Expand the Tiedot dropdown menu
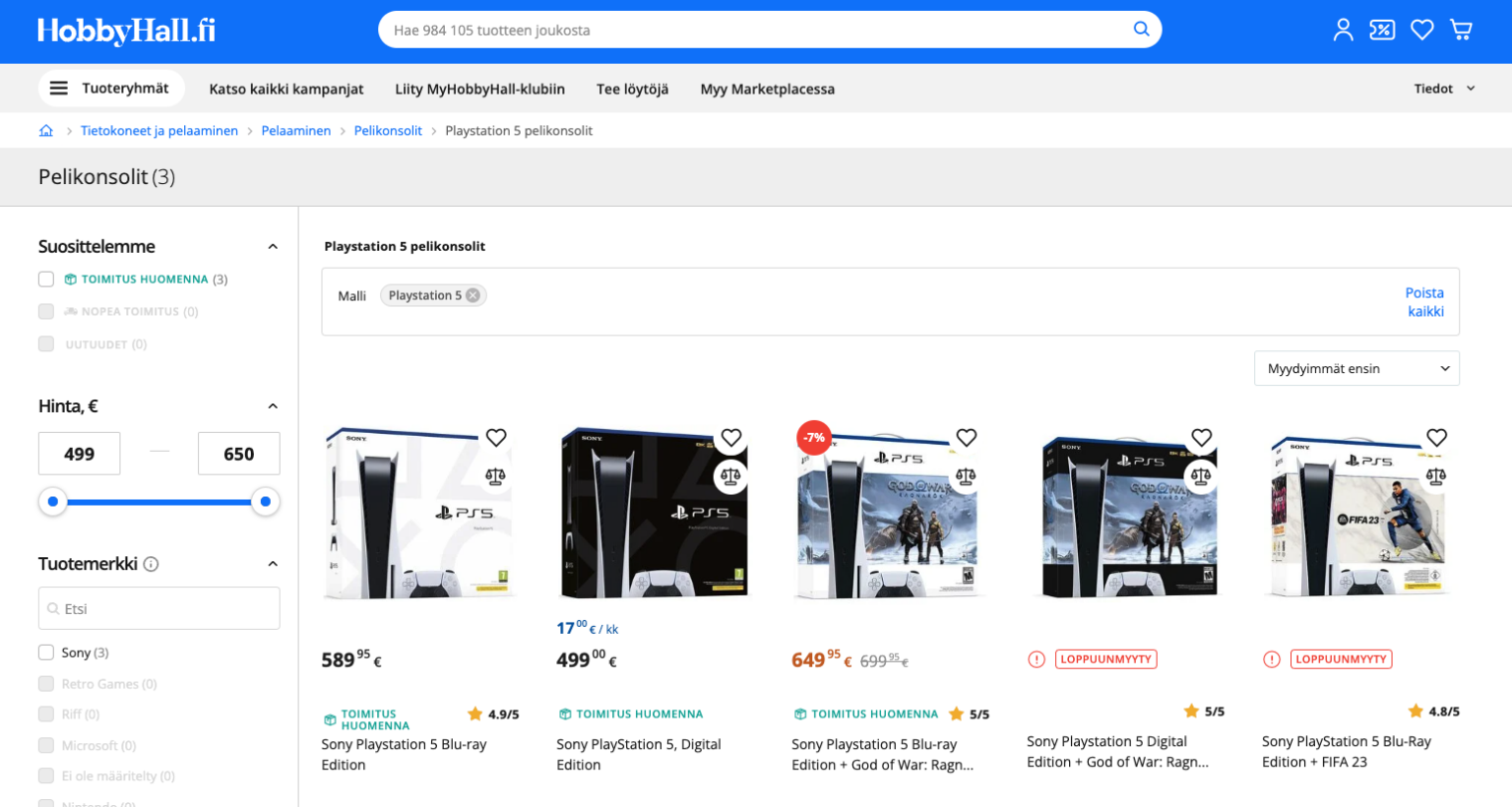 pyautogui.click(x=1443, y=89)
